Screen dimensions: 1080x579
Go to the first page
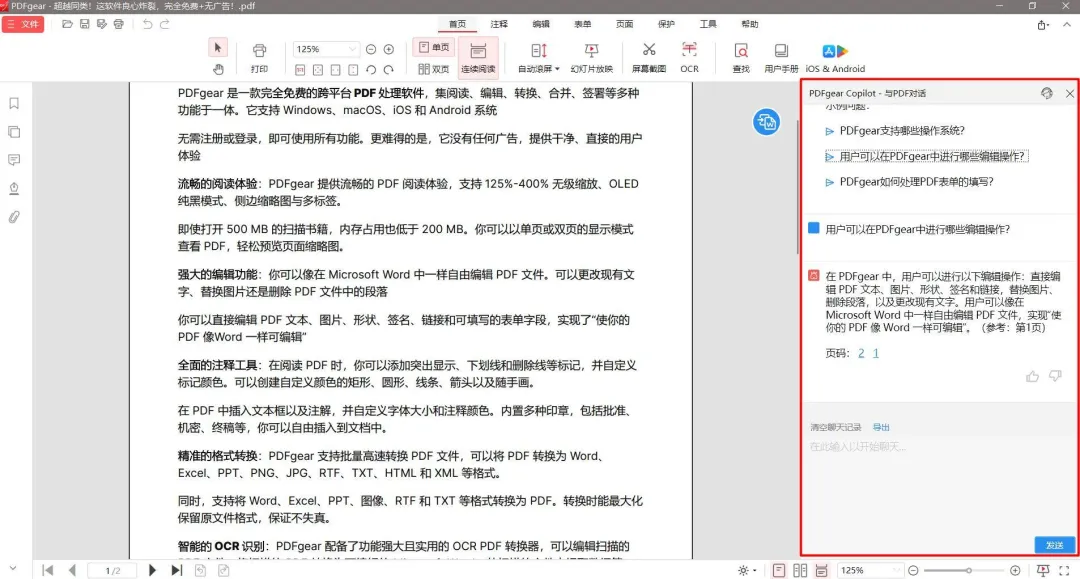[48, 570]
